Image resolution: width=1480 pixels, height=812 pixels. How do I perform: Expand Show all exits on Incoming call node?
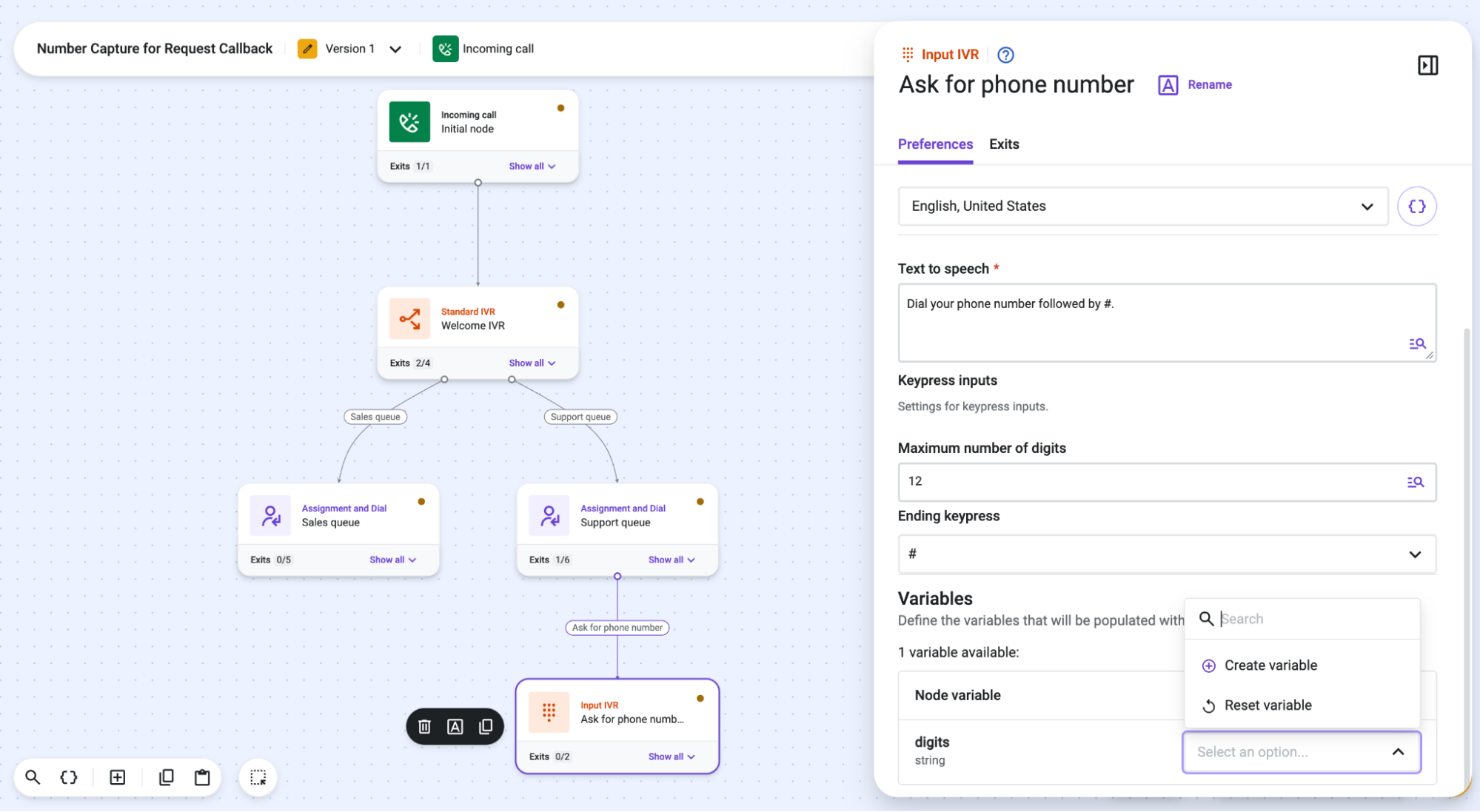pyautogui.click(x=532, y=167)
